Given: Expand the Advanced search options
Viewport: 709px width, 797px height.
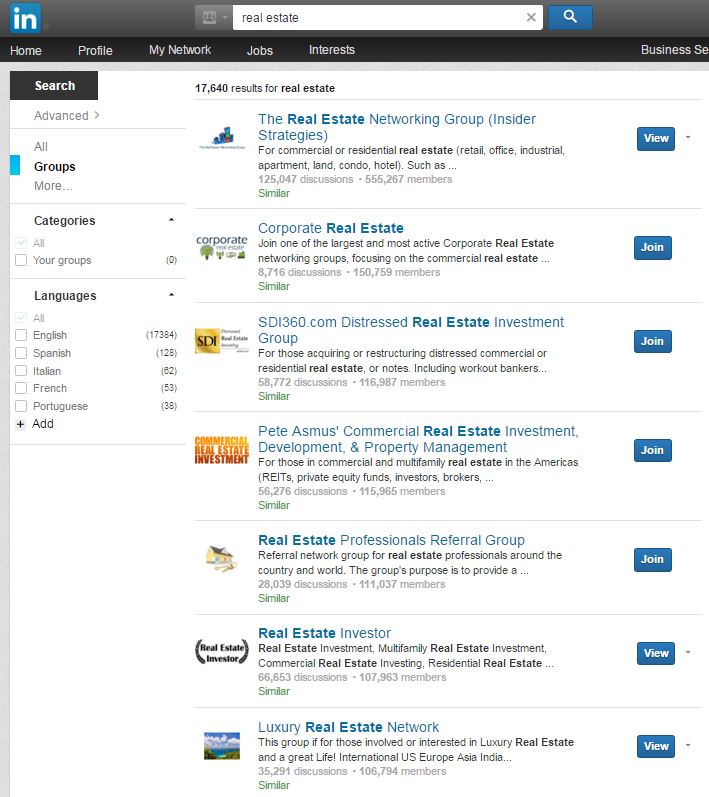Looking at the screenshot, I should click(66, 115).
